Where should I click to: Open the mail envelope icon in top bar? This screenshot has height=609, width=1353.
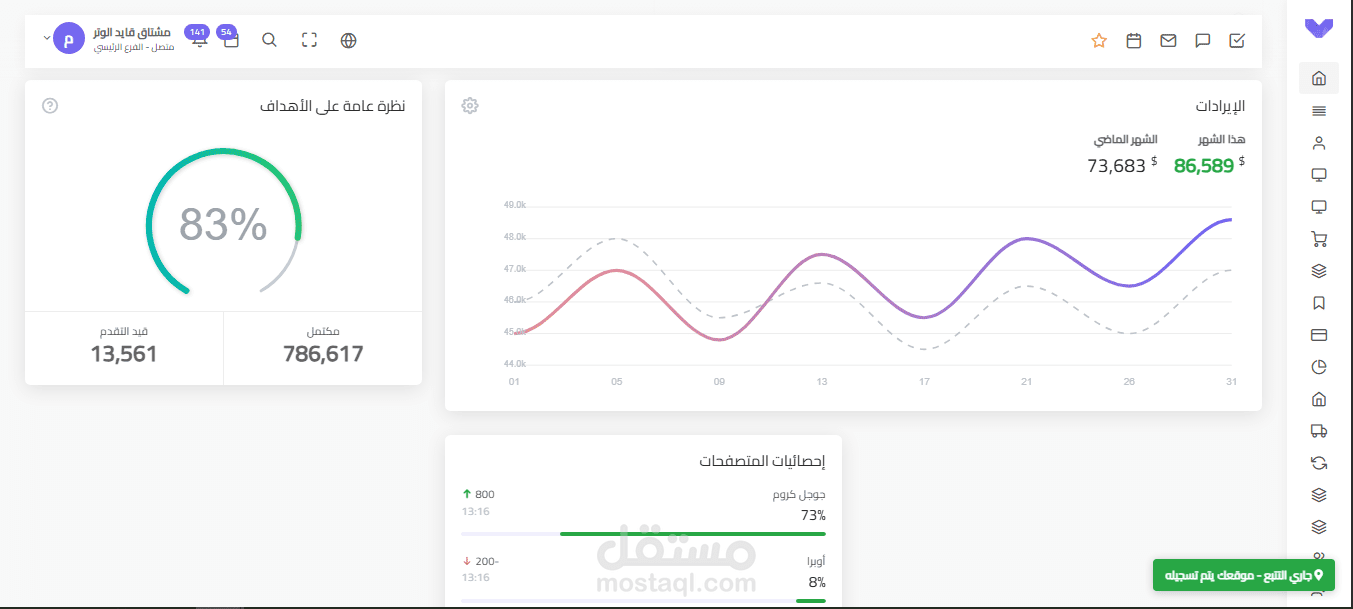point(1168,41)
